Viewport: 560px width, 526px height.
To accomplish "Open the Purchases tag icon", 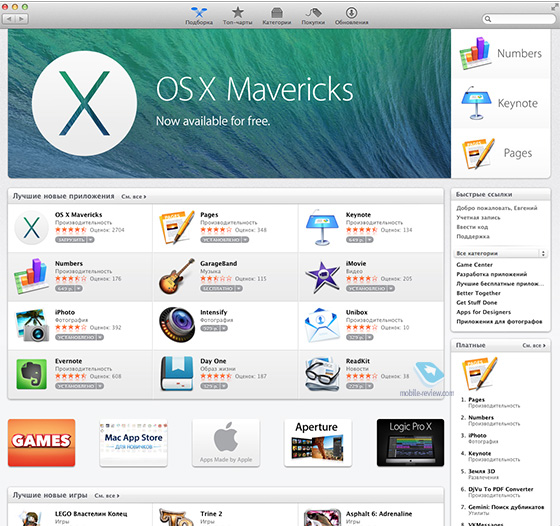I will pyautogui.click(x=313, y=16).
